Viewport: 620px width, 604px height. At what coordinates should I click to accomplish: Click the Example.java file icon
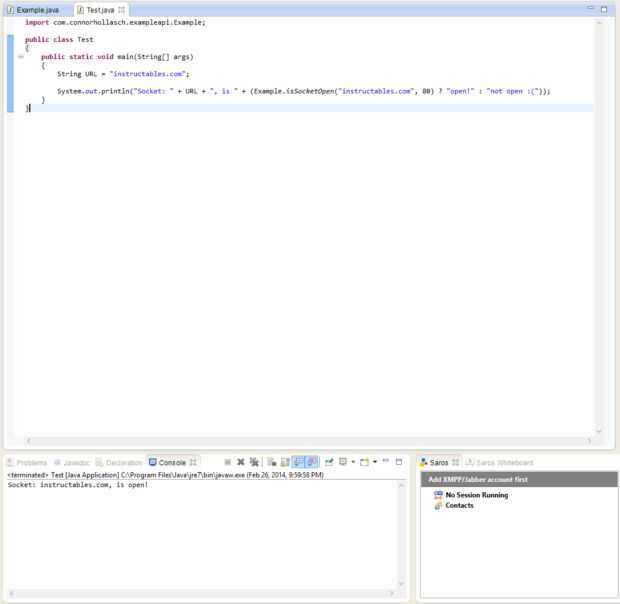[x=11, y=10]
